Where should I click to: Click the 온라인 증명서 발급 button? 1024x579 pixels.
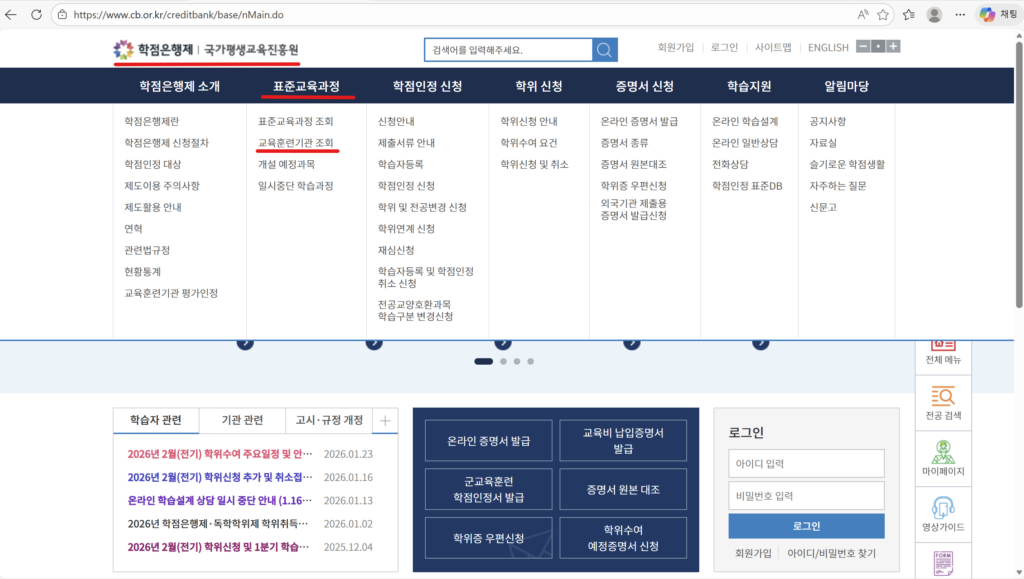[488, 440]
